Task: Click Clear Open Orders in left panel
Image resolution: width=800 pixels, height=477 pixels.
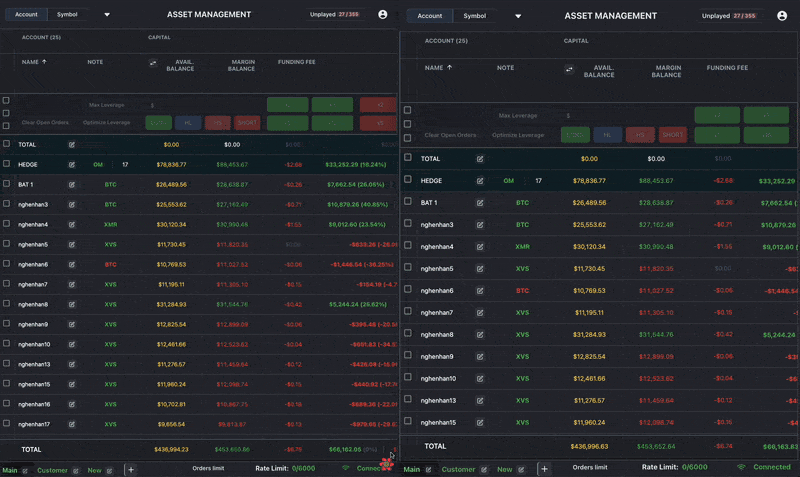Action: click(x=45, y=122)
